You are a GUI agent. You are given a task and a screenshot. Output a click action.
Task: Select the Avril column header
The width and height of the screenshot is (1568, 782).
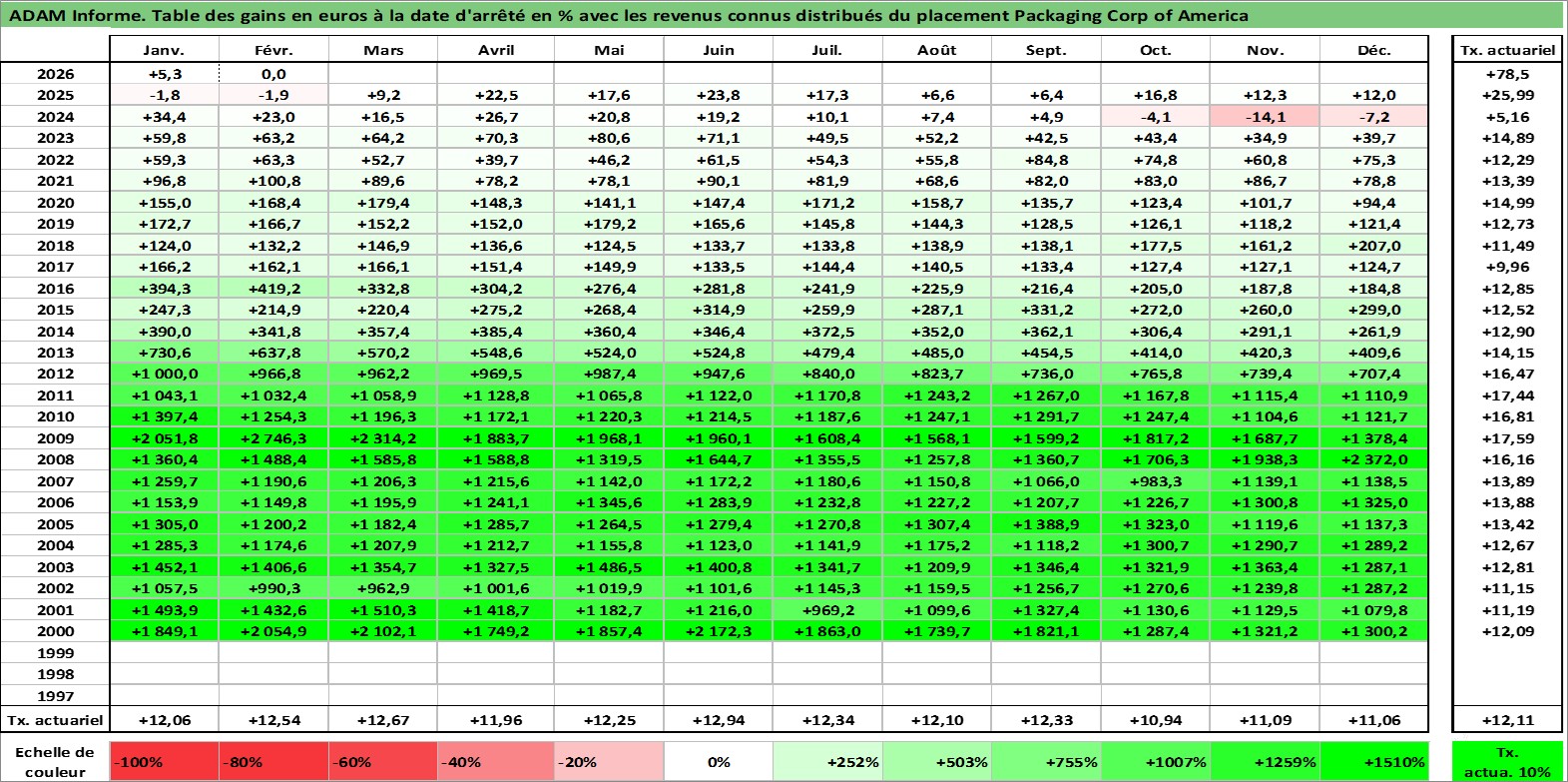pos(496,50)
